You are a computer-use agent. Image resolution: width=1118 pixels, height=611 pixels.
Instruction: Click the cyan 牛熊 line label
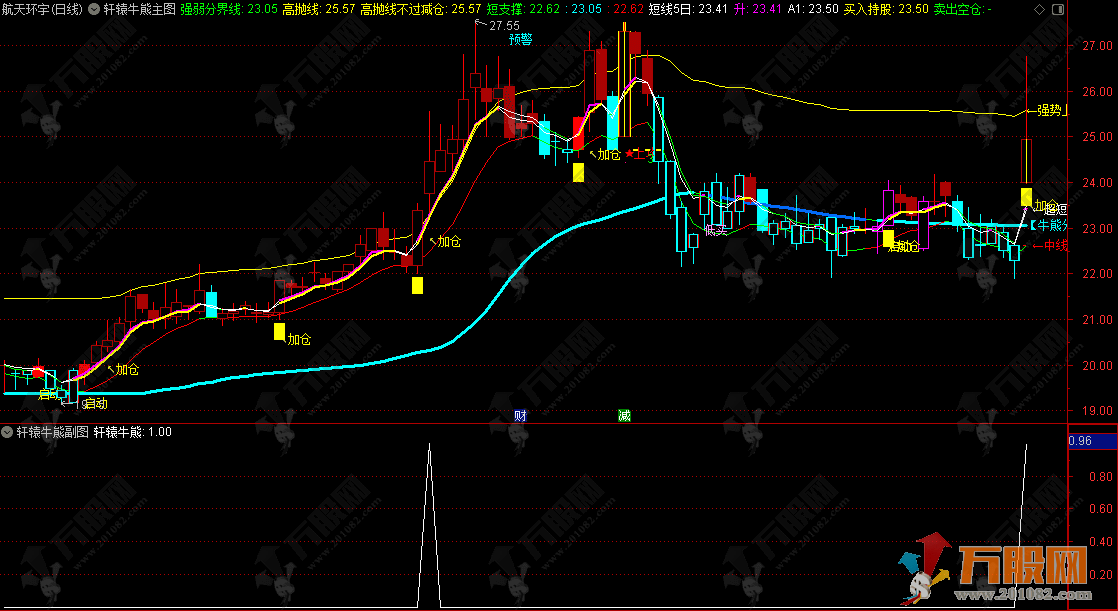1050,226
